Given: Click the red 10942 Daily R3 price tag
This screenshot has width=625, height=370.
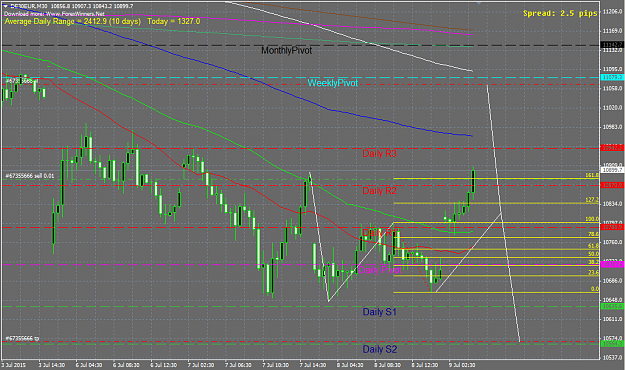Looking at the screenshot, I should [612, 148].
